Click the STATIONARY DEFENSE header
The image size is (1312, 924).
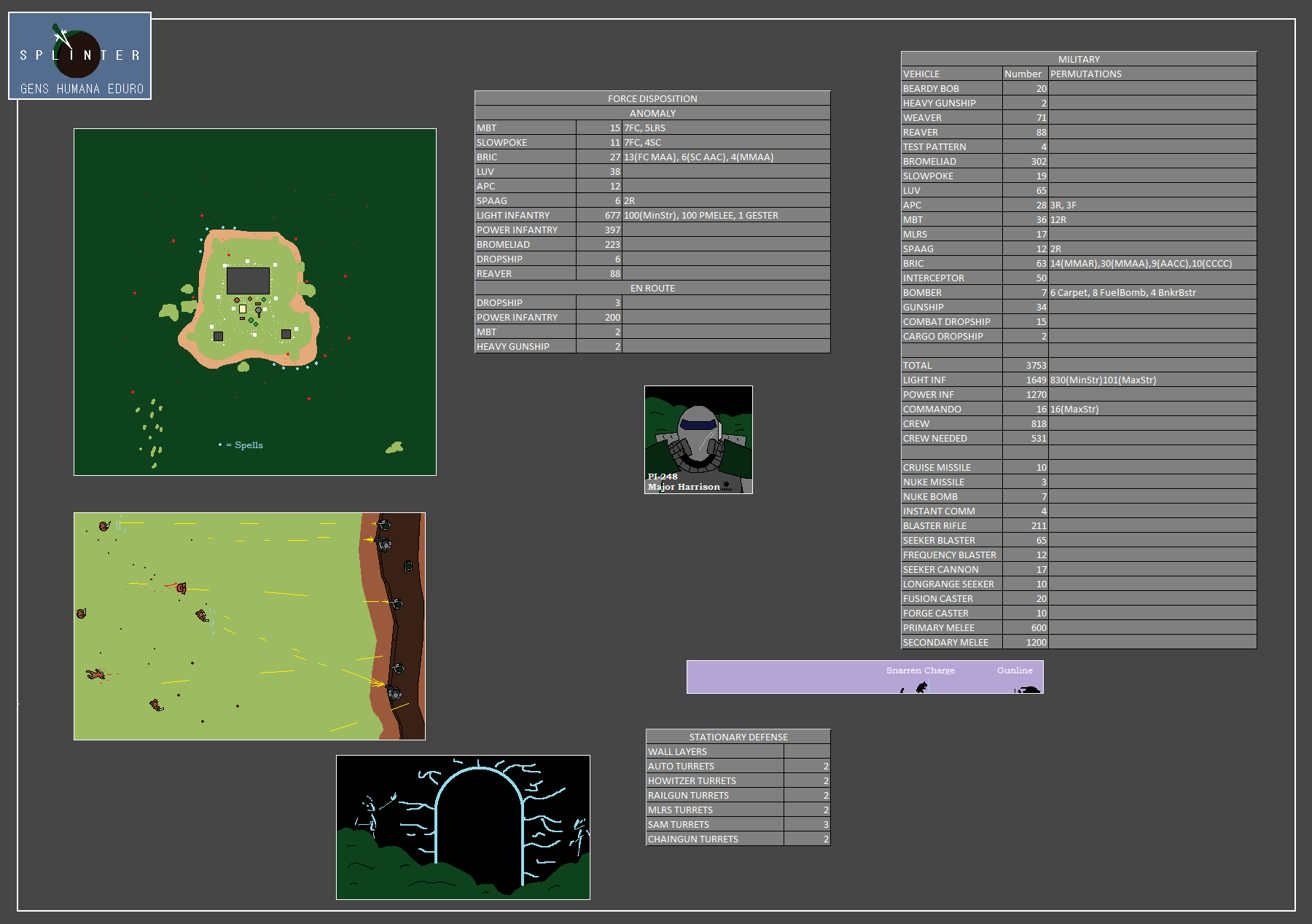pos(738,737)
